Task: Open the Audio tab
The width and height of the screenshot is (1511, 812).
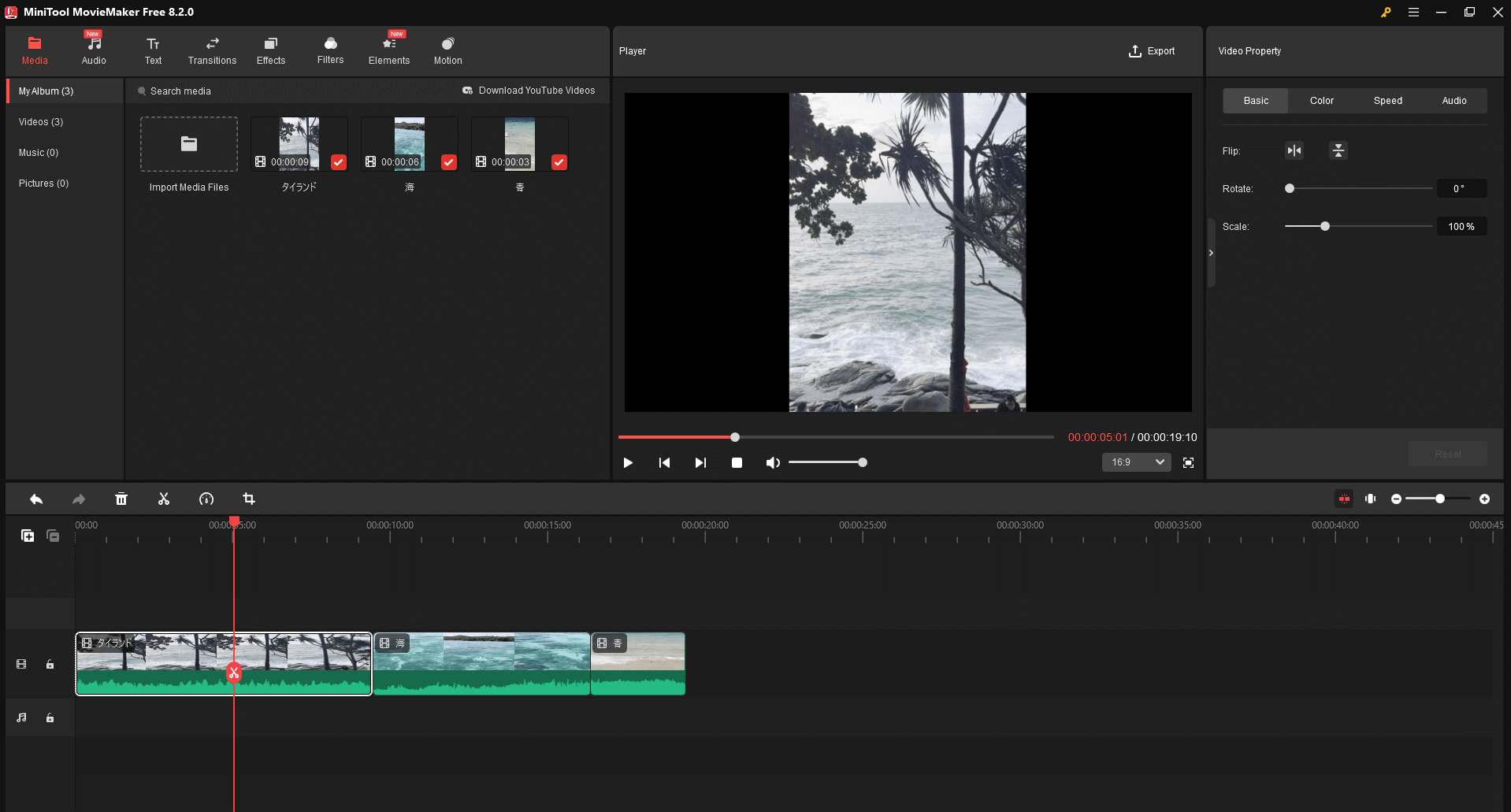Action: pyautogui.click(x=94, y=50)
